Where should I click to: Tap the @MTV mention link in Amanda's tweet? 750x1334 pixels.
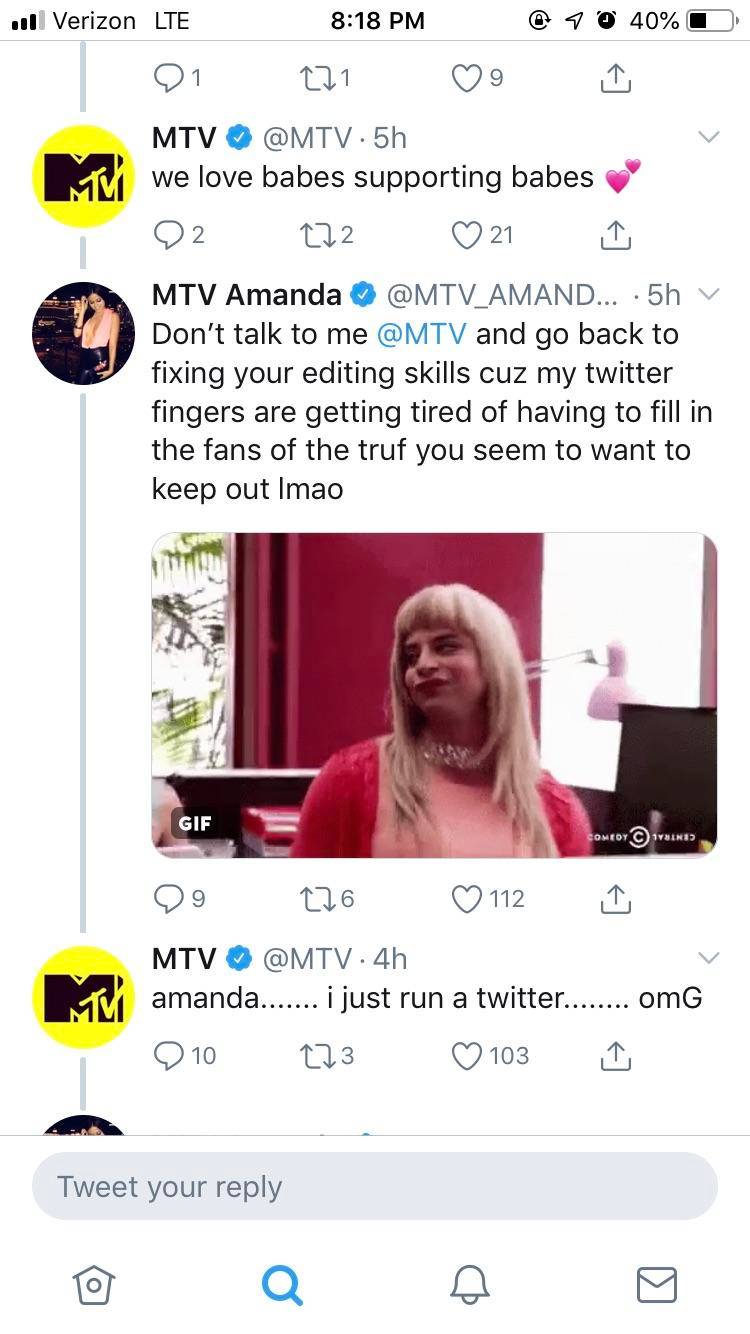click(421, 334)
